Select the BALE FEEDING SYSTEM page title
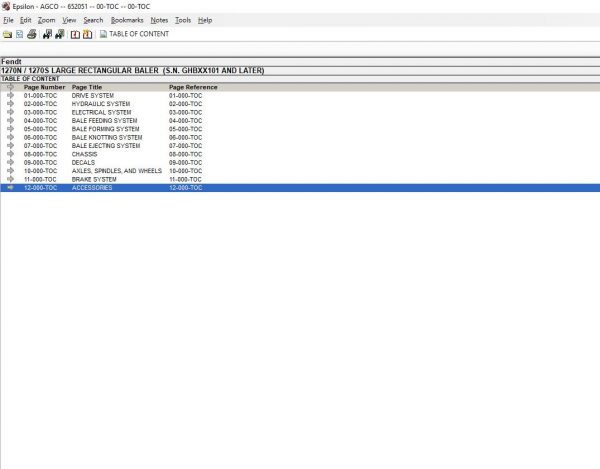The width and height of the screenshot is (600, 469). (x=104, y=121)
